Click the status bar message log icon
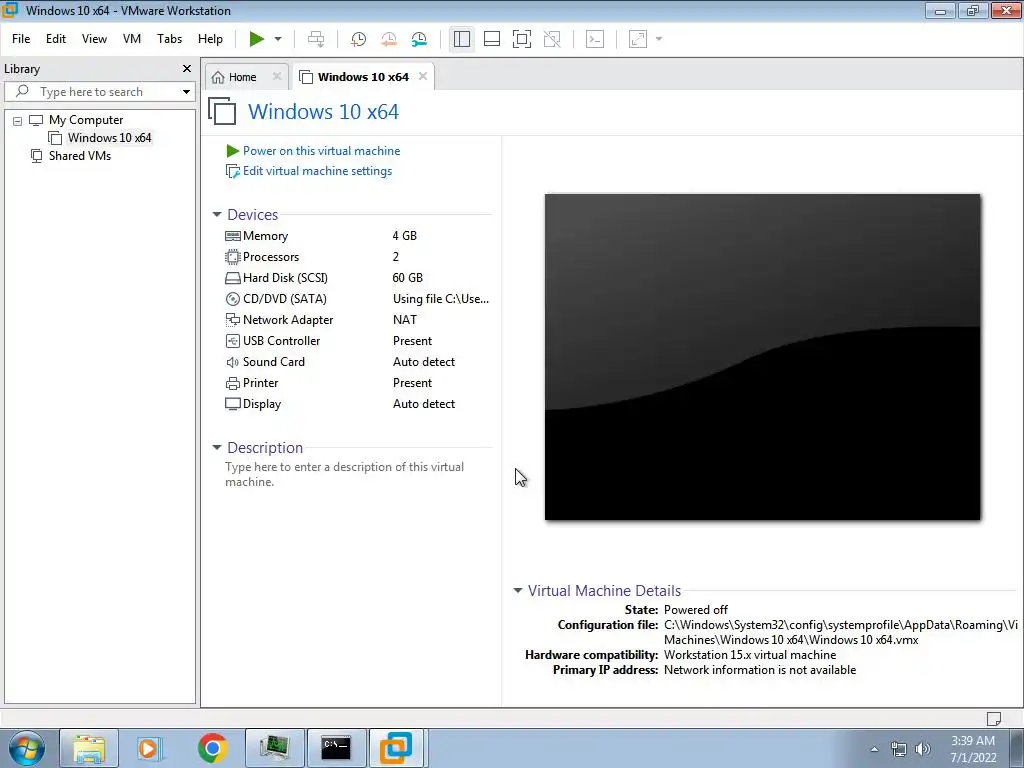This screenshot has height=768, width=1024. tap(993, 718)
